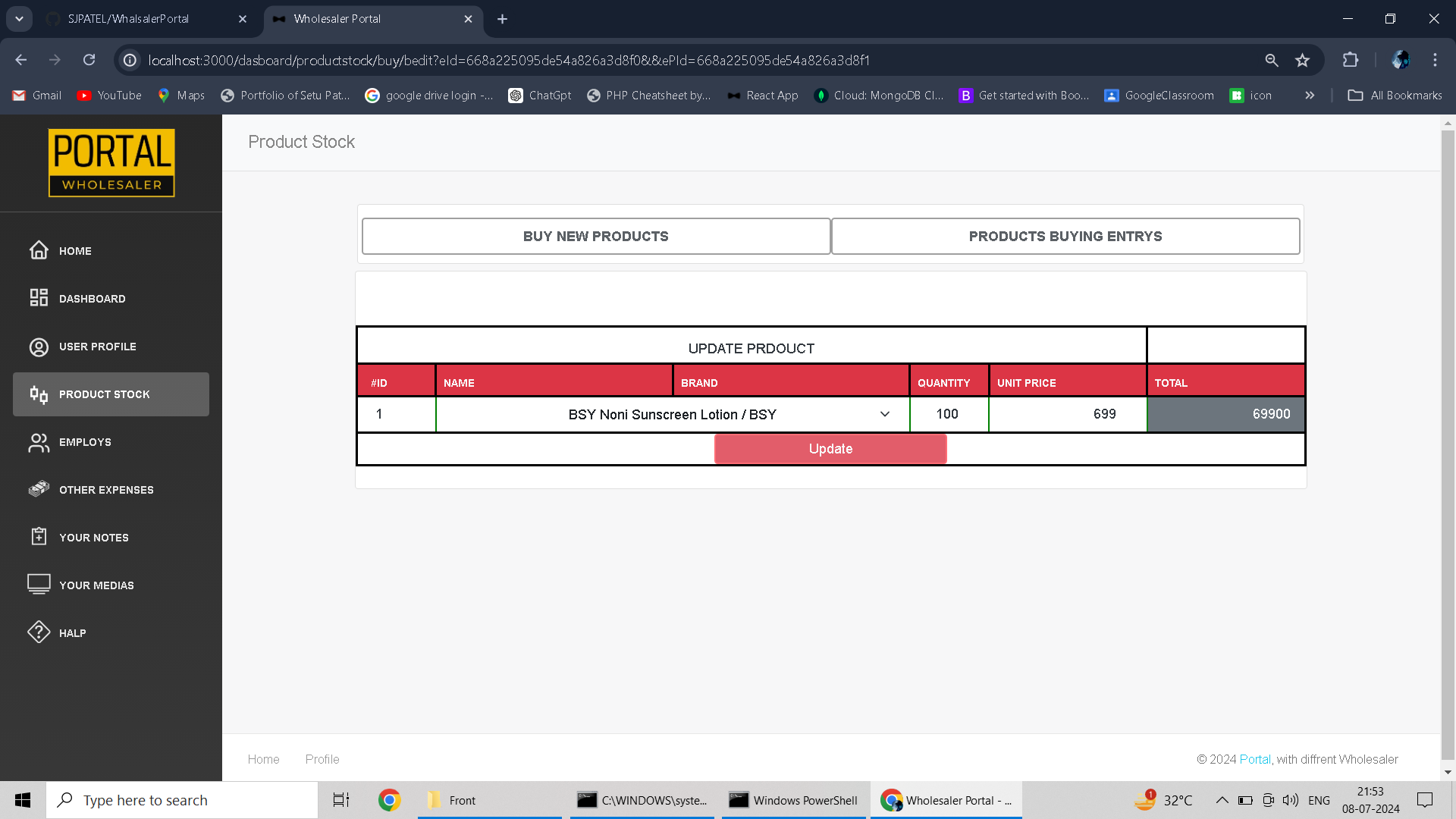Click the Portal link in footer
Image resolution: width=1456 pixels, height=819 pixels.
coord(1254,759)
